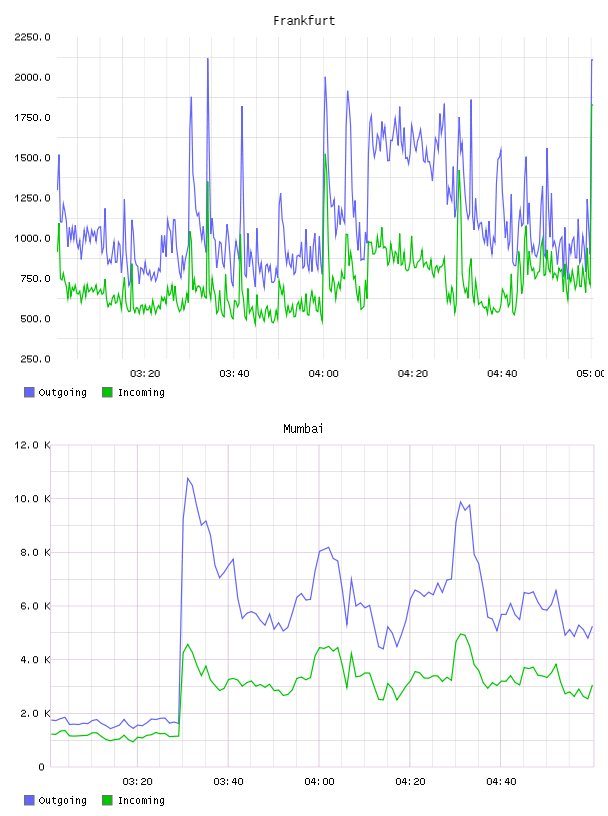608x816 pixels.
Task: Click the 250.0 y-axis label on Frankfurt chart
Action: (35, 359)
